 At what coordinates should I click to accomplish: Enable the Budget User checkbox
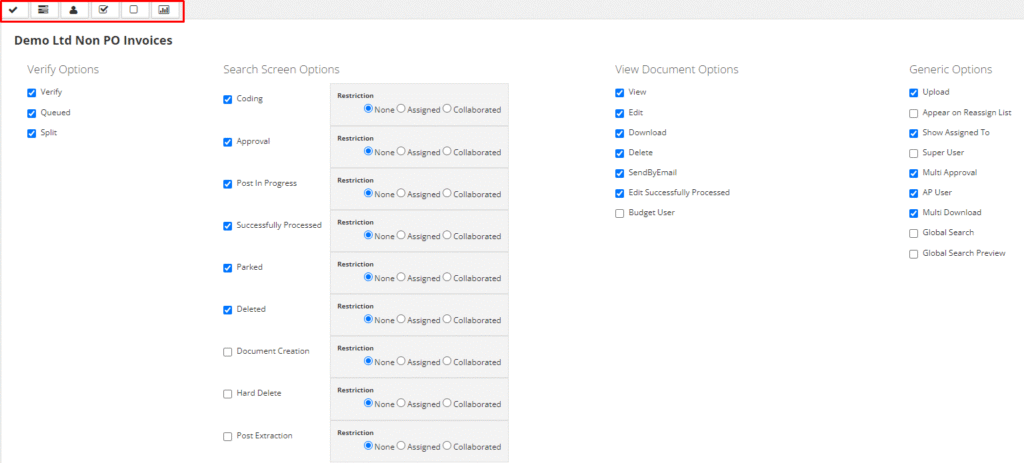tap(620, 213)
